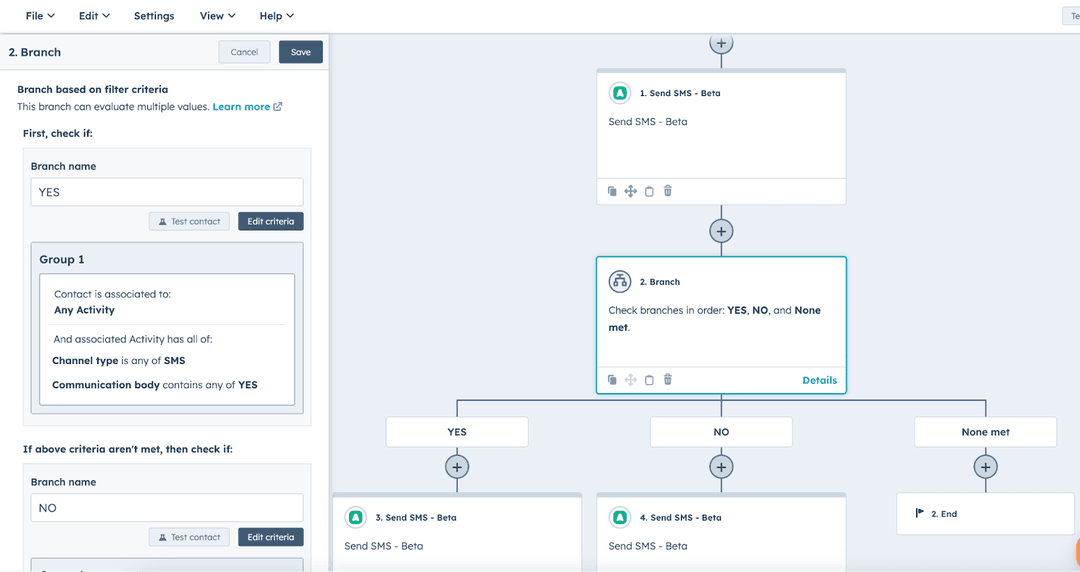Save the branch configuration

tap(301, 52)
